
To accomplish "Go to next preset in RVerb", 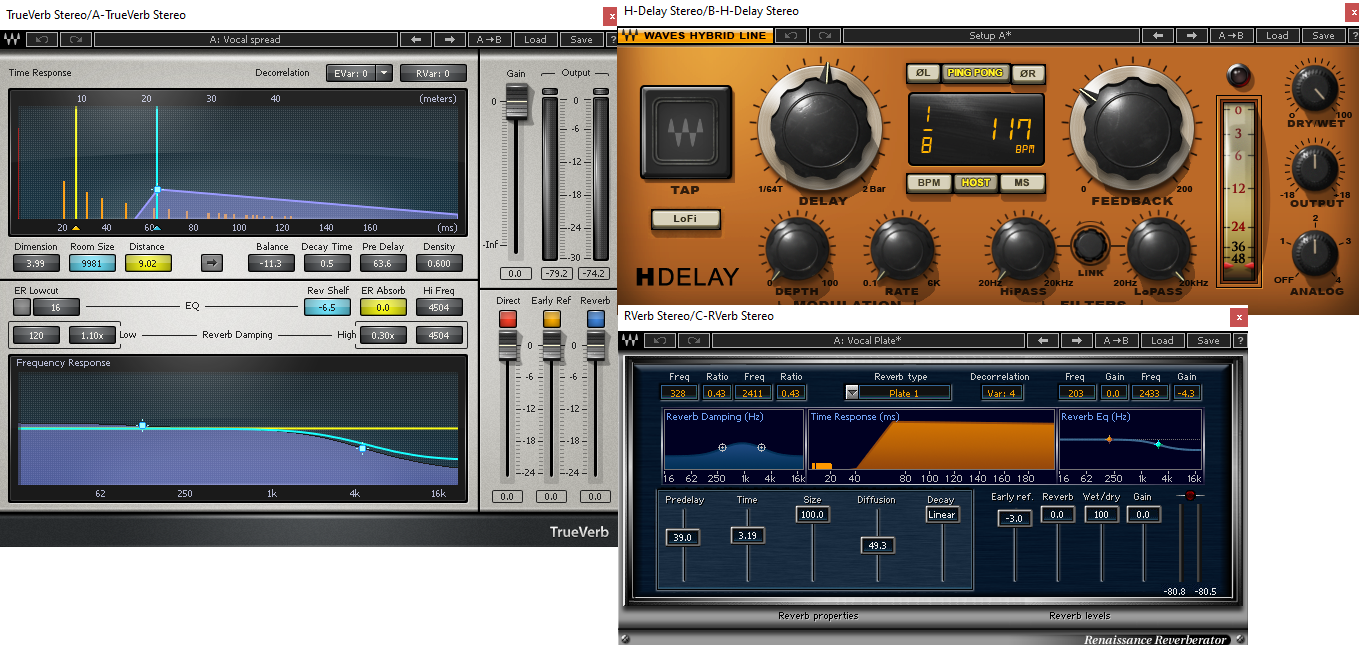I will [x=1077, y=340].
